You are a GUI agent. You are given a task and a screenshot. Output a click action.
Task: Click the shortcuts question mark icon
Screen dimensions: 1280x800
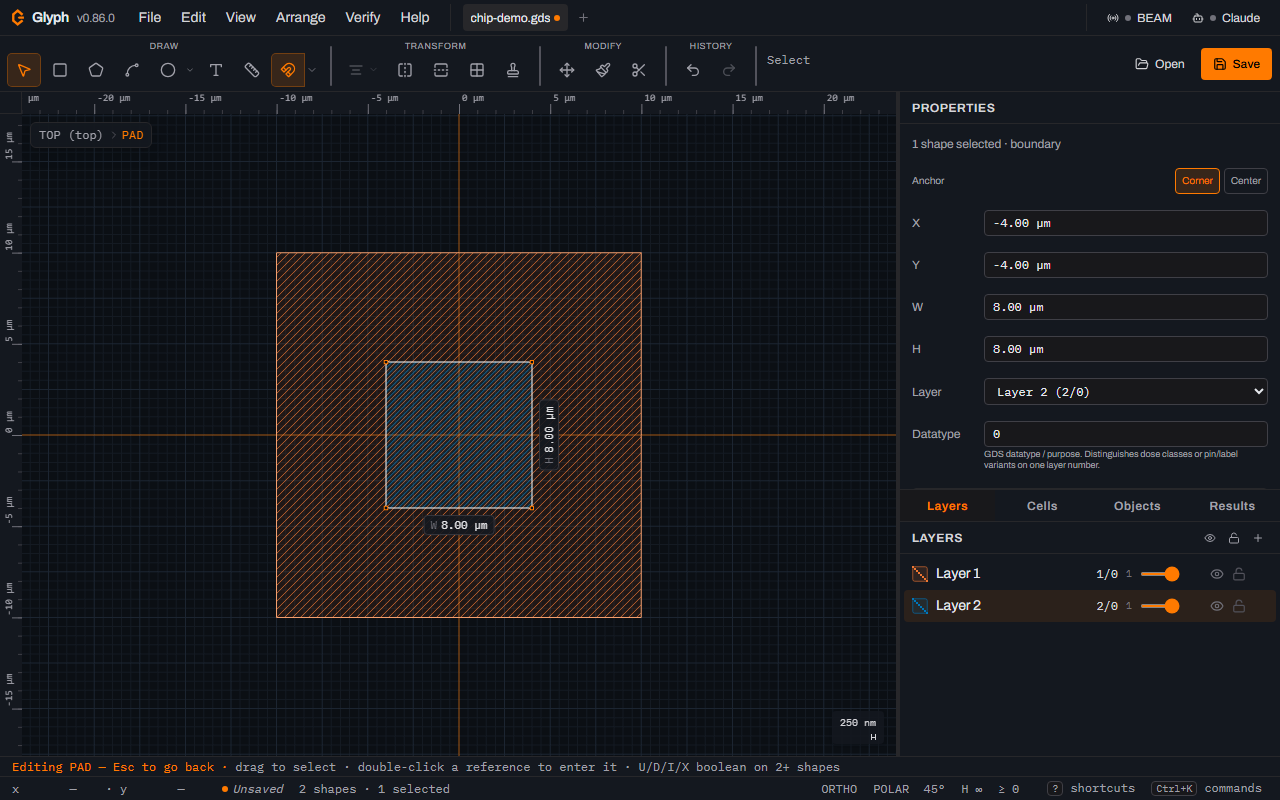coord(1055,789)
